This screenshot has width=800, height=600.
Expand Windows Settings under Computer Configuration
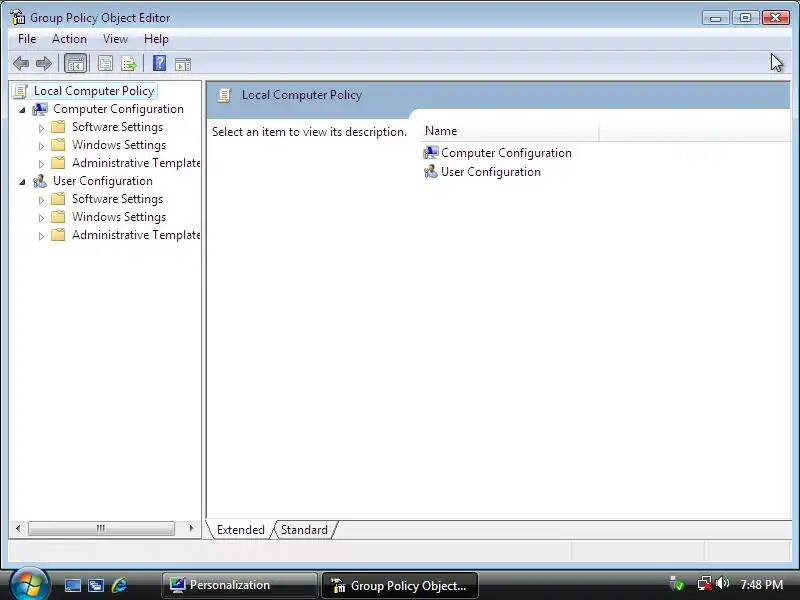(41, 146)
